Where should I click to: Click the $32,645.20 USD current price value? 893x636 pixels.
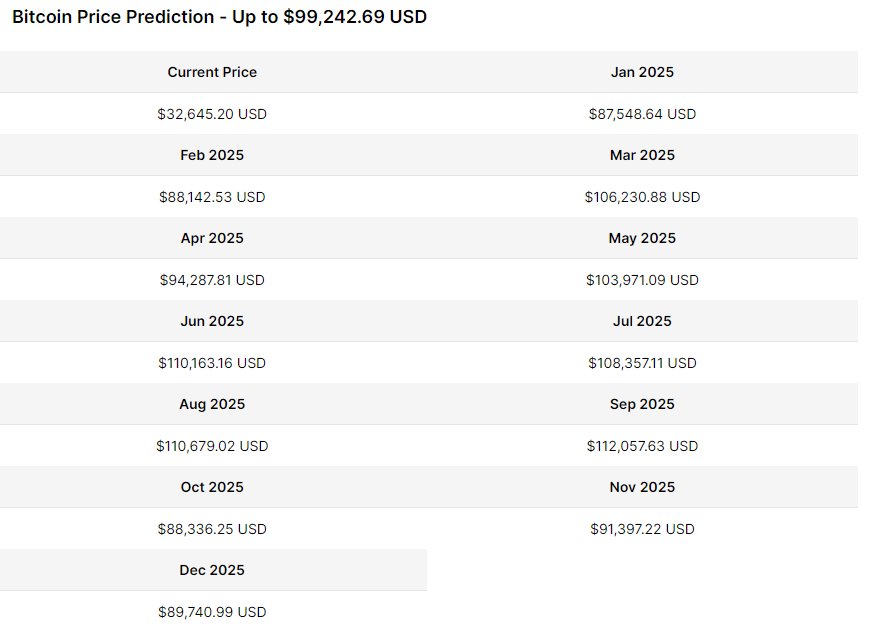(x=212, y=114)
